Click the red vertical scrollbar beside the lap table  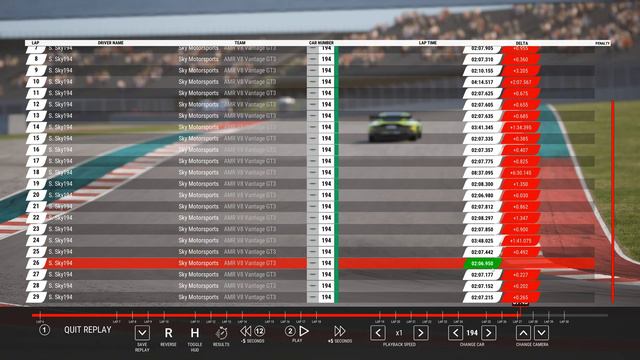tap(613, 202)
